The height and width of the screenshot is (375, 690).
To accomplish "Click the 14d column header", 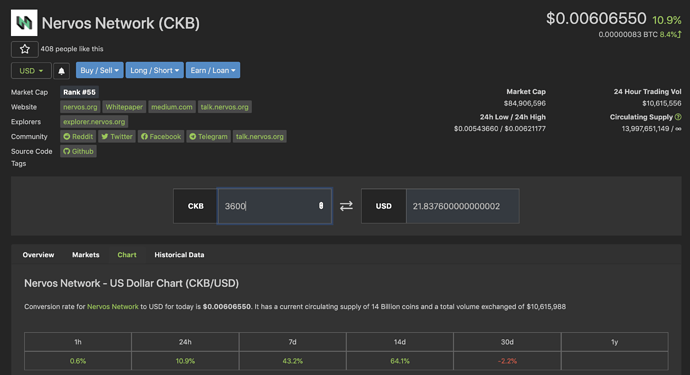I will click(400, 342).
